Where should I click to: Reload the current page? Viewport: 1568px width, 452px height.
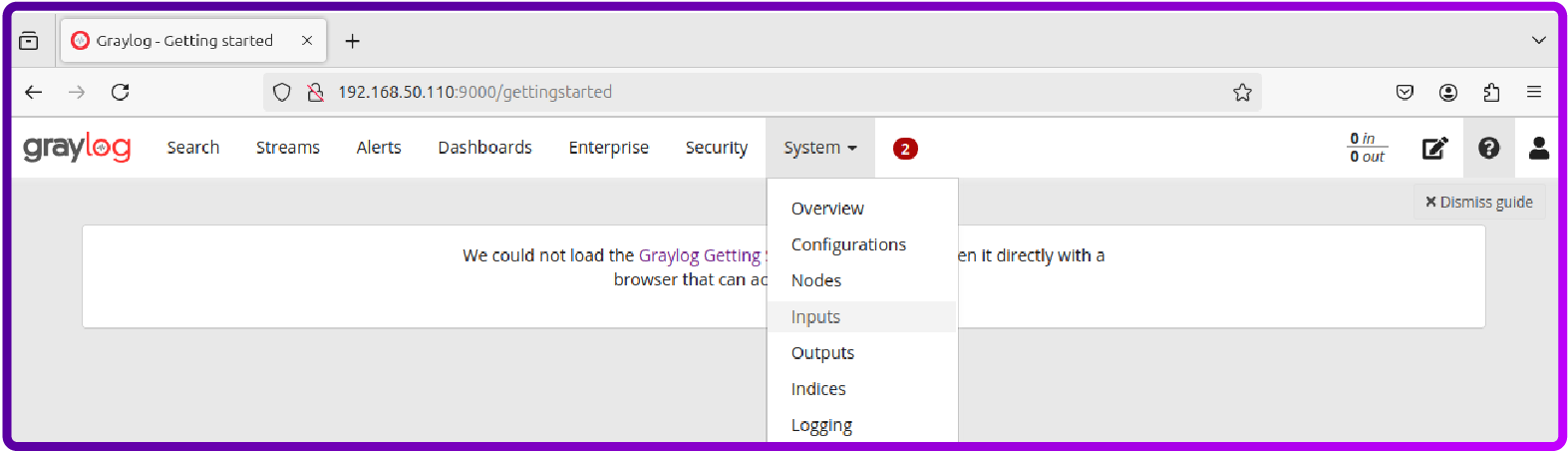(121, 92)
